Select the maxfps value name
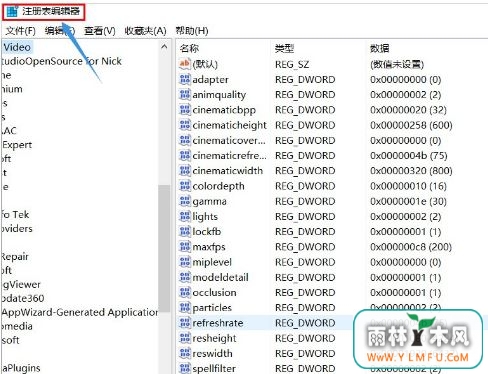This screenshot has height=374, width=488. (209, 247)
